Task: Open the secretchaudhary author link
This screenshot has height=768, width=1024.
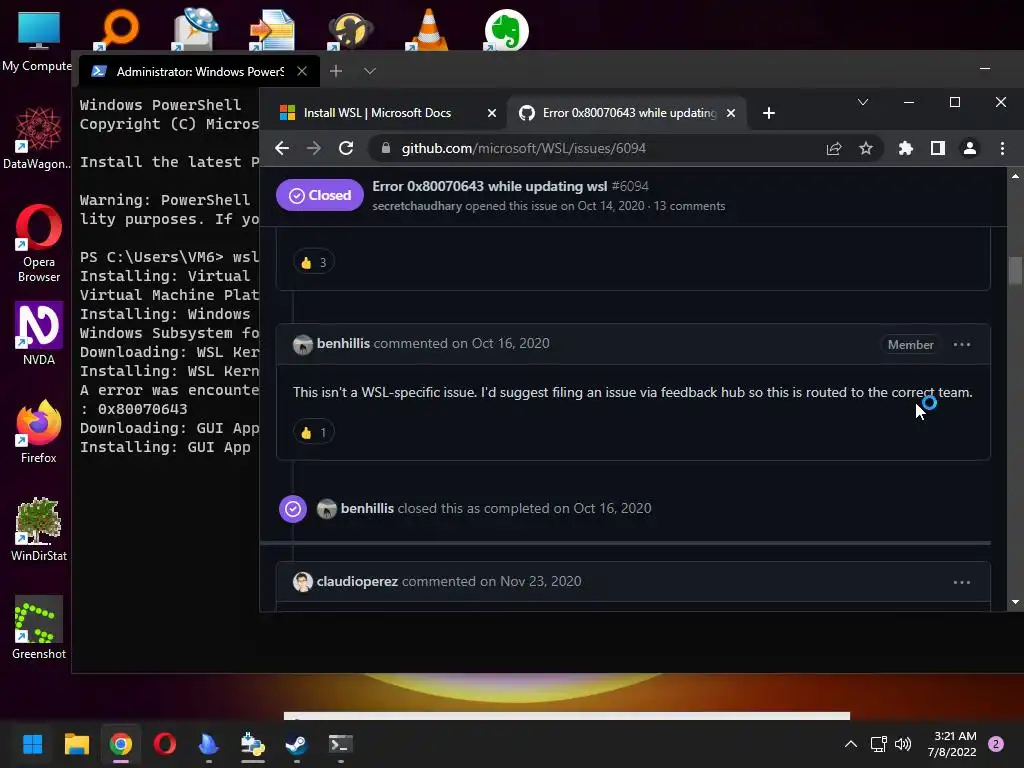Action: pyautogui.click(x=417, y=206)
